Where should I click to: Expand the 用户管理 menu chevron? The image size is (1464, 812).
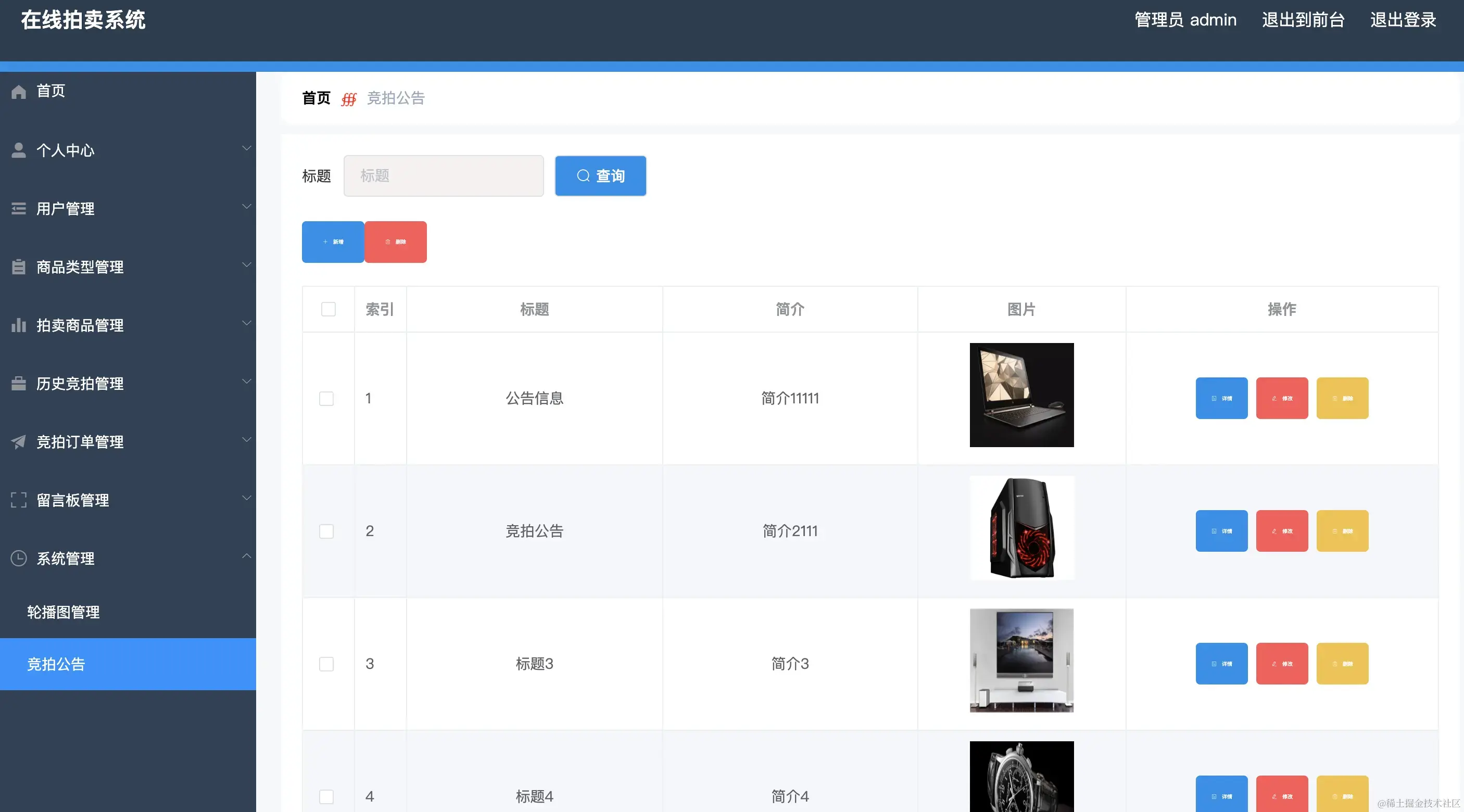[247, 206]
